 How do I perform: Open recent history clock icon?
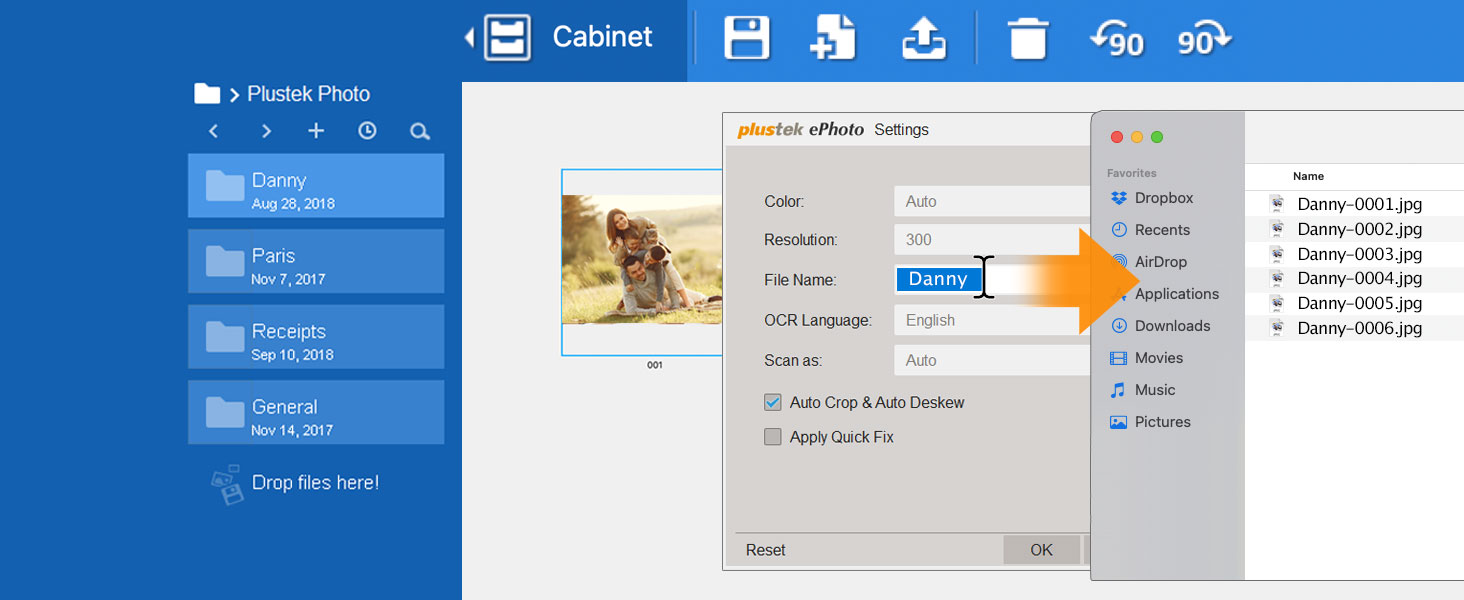point(367,131)
